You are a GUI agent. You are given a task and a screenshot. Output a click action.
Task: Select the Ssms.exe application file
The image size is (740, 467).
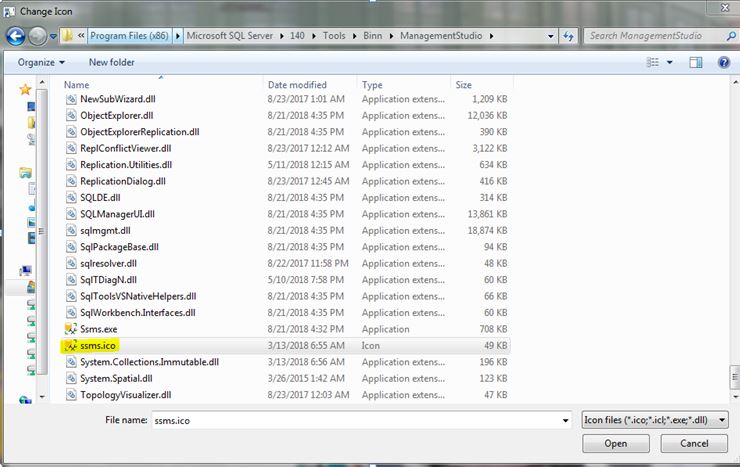(x=98, y=328)
